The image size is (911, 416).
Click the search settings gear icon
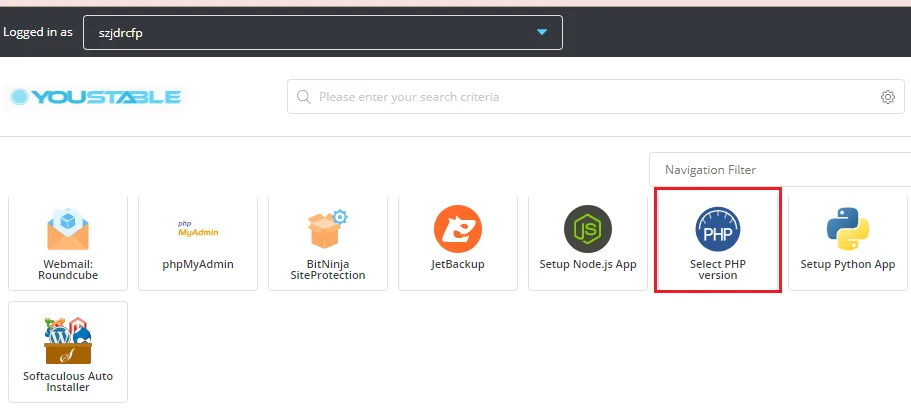[x=888, y=97]
